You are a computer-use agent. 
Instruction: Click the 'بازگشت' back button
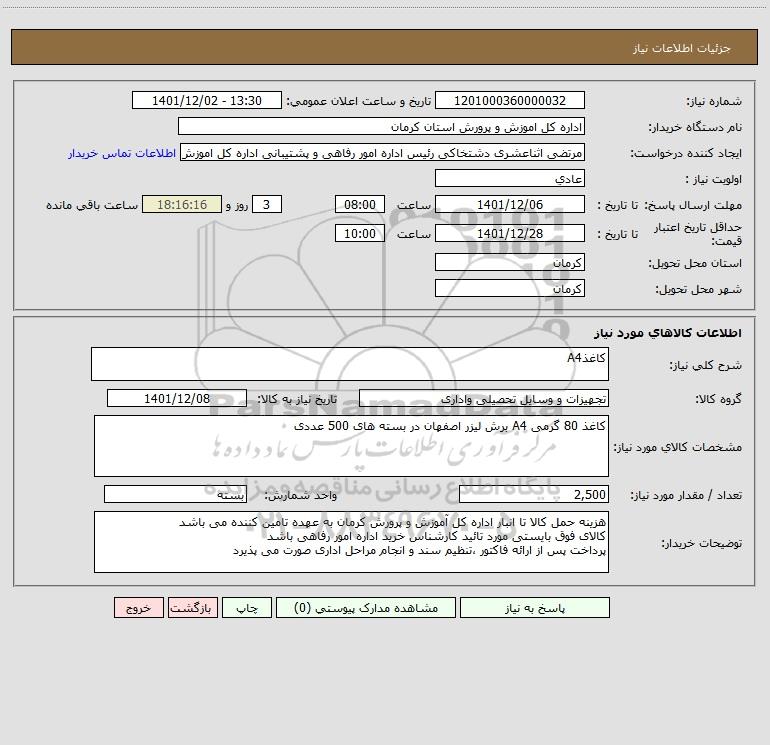pos(192,608)
